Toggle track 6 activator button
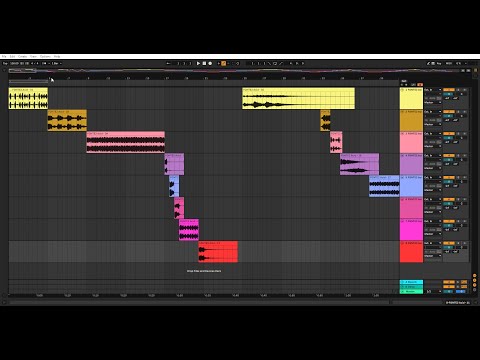Screen dimensions: 480x360 pyautogui.click(x=449, y=199)
